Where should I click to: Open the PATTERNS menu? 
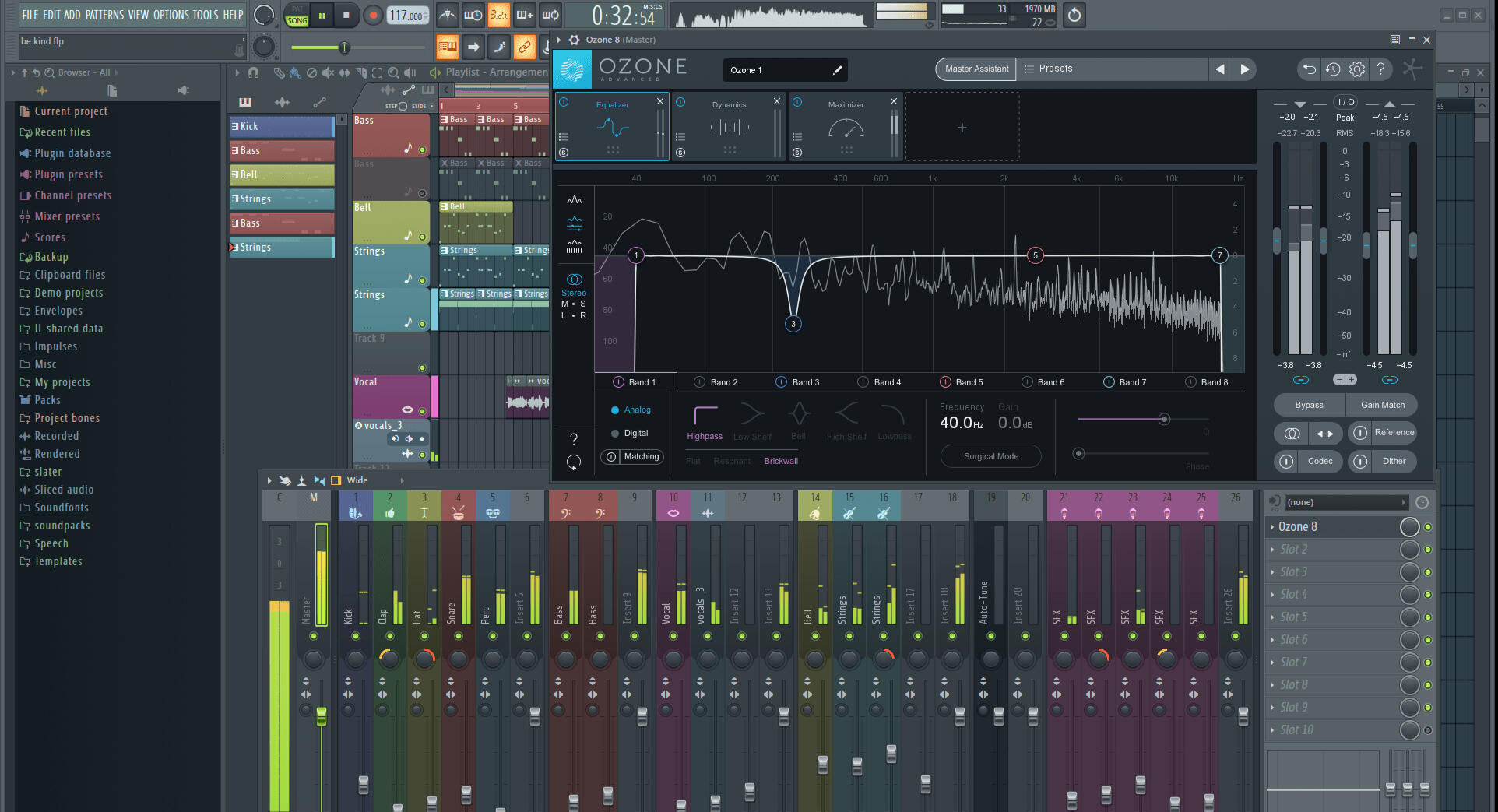104,15
